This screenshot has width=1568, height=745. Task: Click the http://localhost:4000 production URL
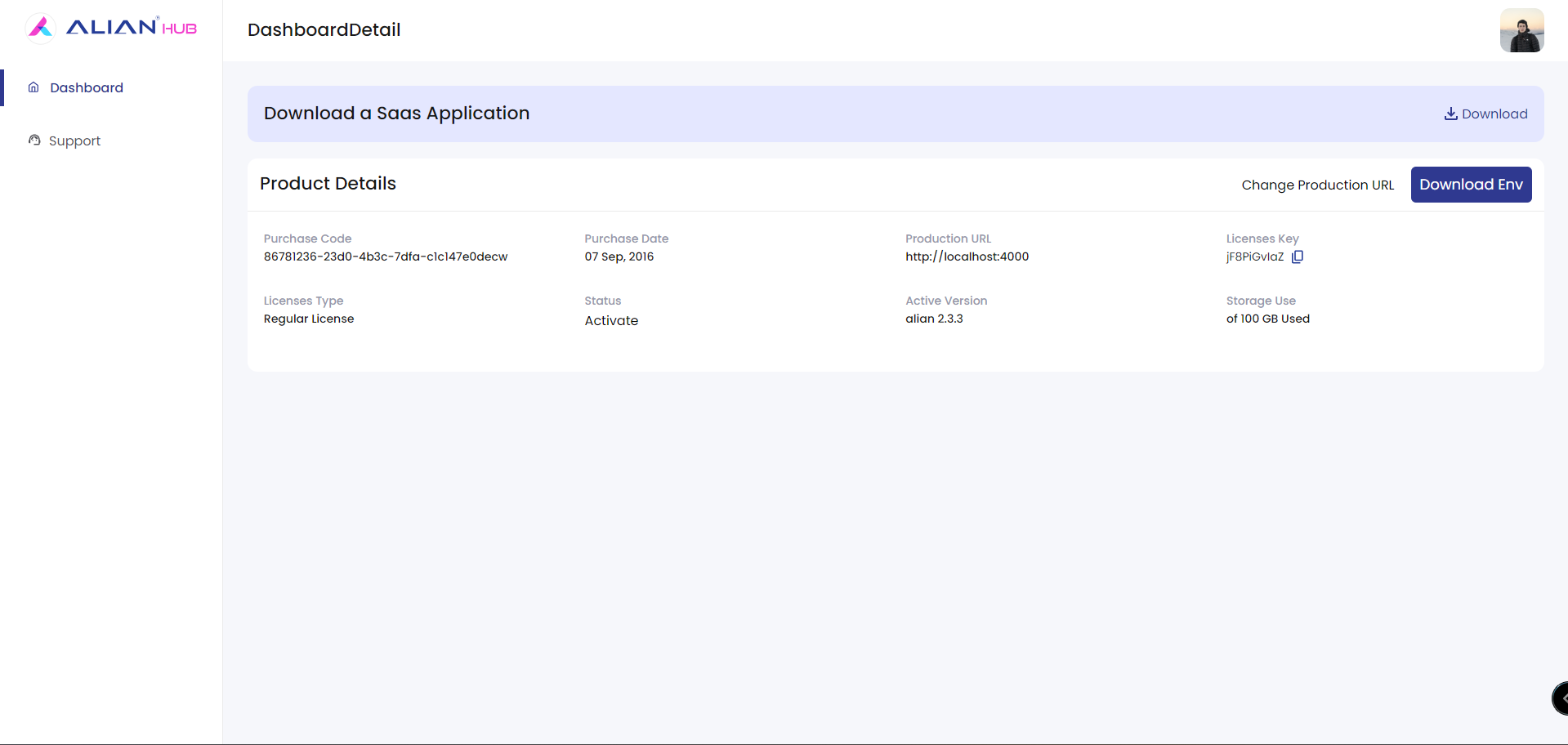click(x=967, y=257)
